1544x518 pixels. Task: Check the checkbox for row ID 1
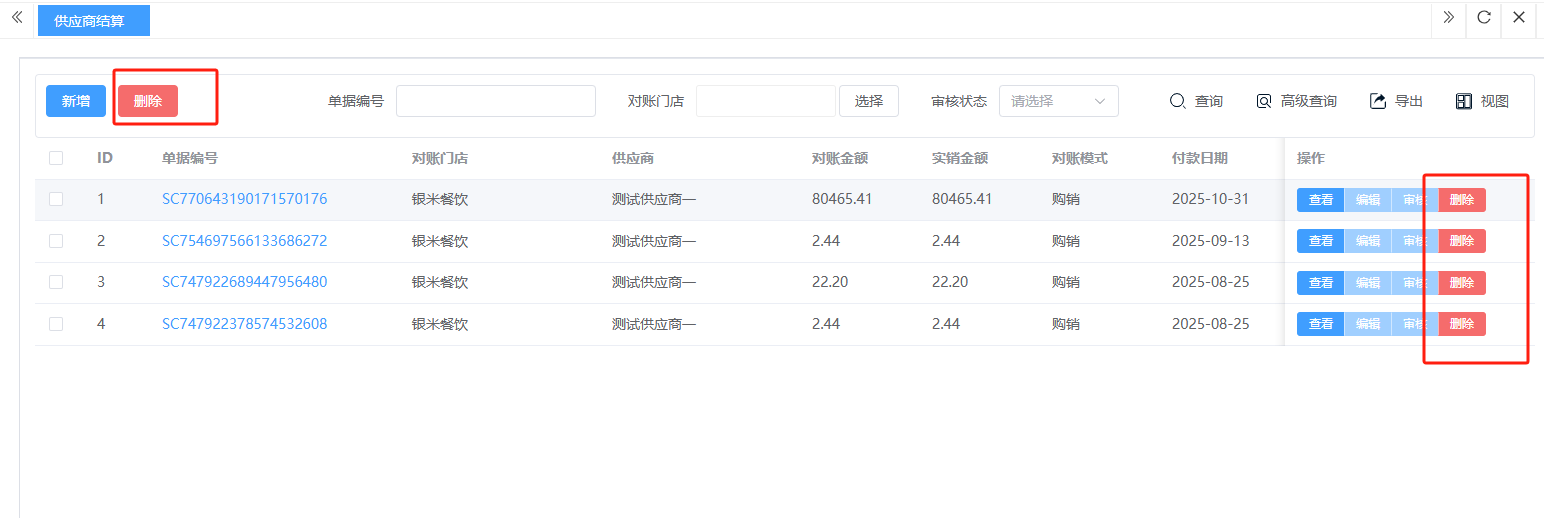[x=56, y=199]
